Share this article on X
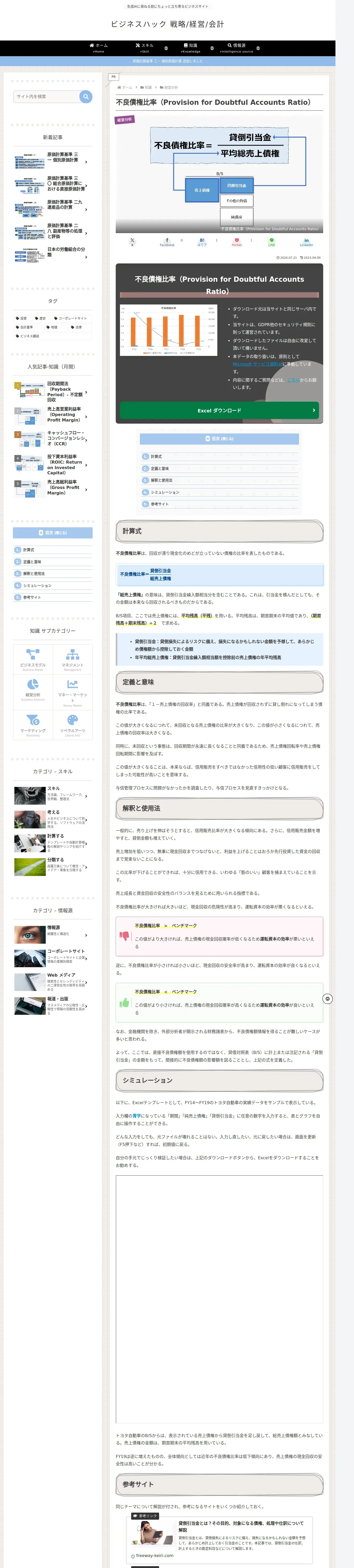354x1568 pixels. (x=132, y=242)
